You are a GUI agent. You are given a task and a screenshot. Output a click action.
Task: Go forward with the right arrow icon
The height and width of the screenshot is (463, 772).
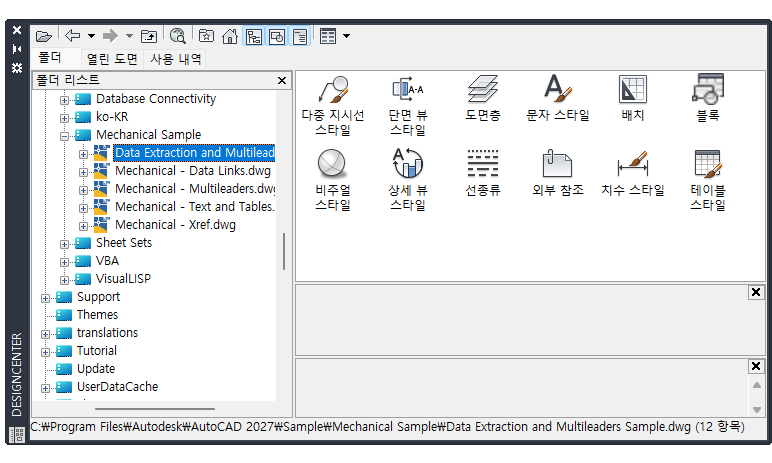(x=110, y=35)
